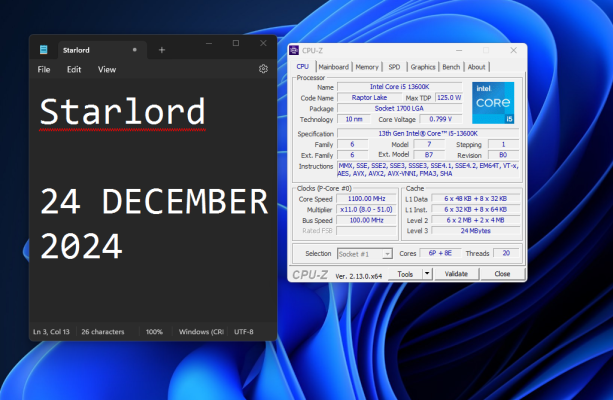Click the 2024 line in Notepad text
Viewport: 613px width, 400px height.
point(81,246)
